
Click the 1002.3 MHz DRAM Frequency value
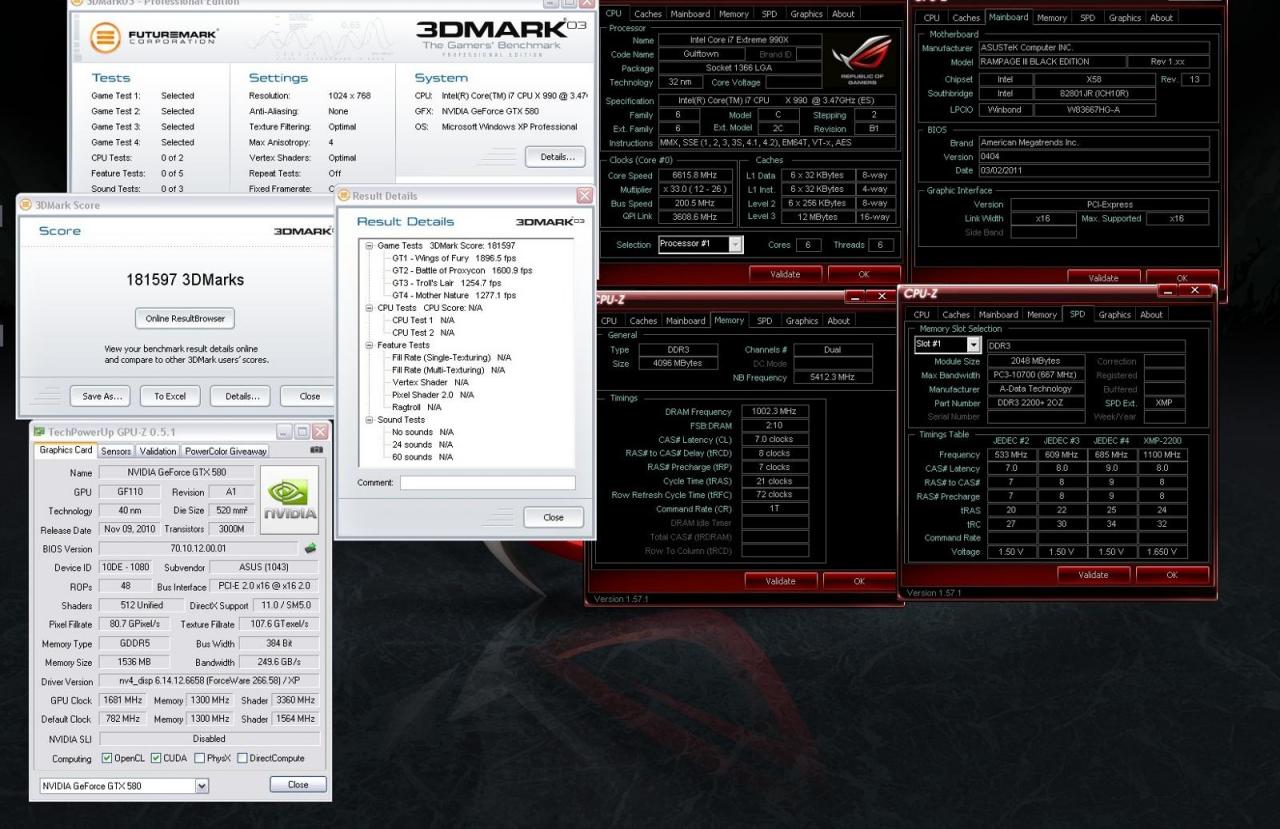[x=775, y=411]
